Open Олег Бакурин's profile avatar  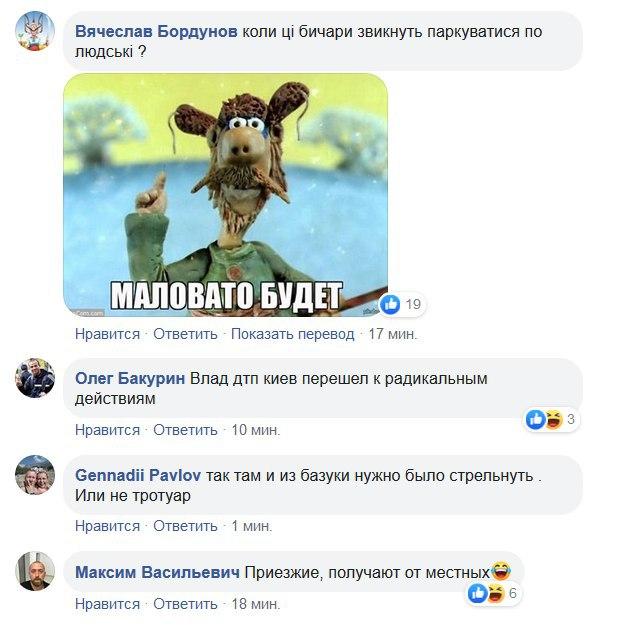35,378
